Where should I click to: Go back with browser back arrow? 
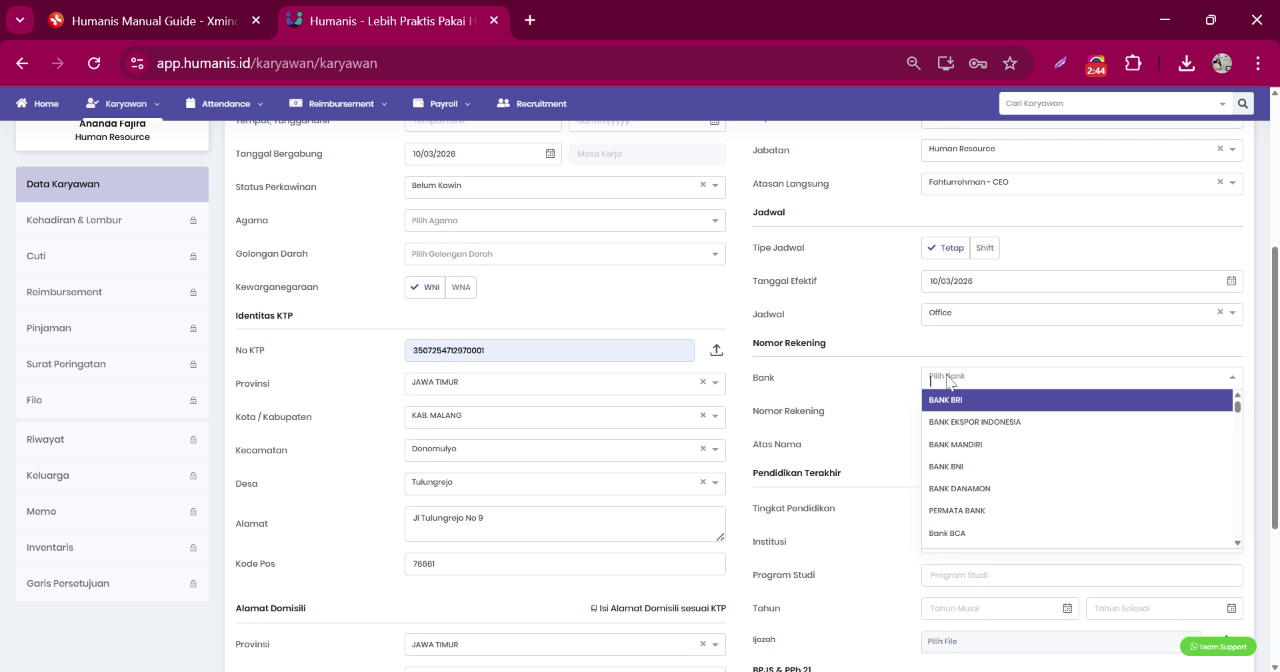[x=22, y=63]
